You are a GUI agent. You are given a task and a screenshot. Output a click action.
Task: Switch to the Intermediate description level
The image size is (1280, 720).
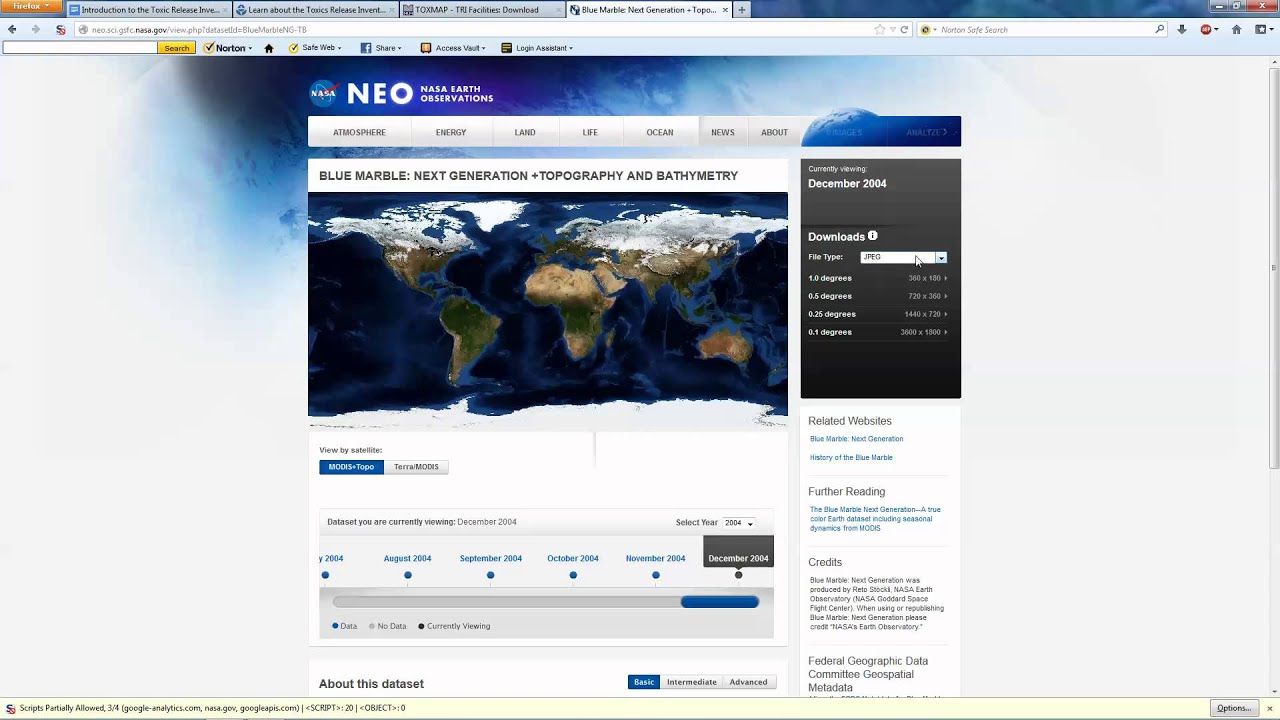(x=692, y=682)
